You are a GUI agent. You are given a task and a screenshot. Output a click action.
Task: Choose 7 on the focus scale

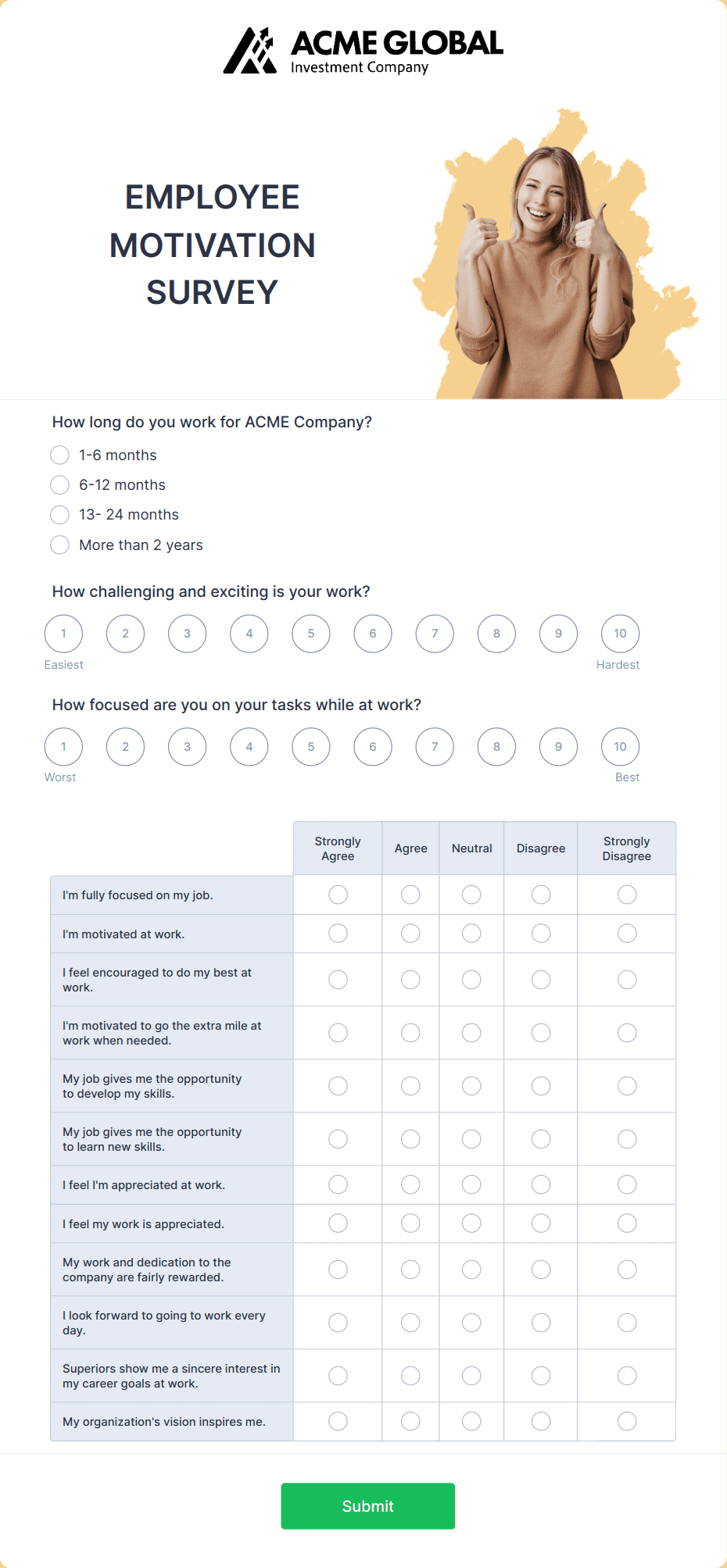click(x=434, y=747)
